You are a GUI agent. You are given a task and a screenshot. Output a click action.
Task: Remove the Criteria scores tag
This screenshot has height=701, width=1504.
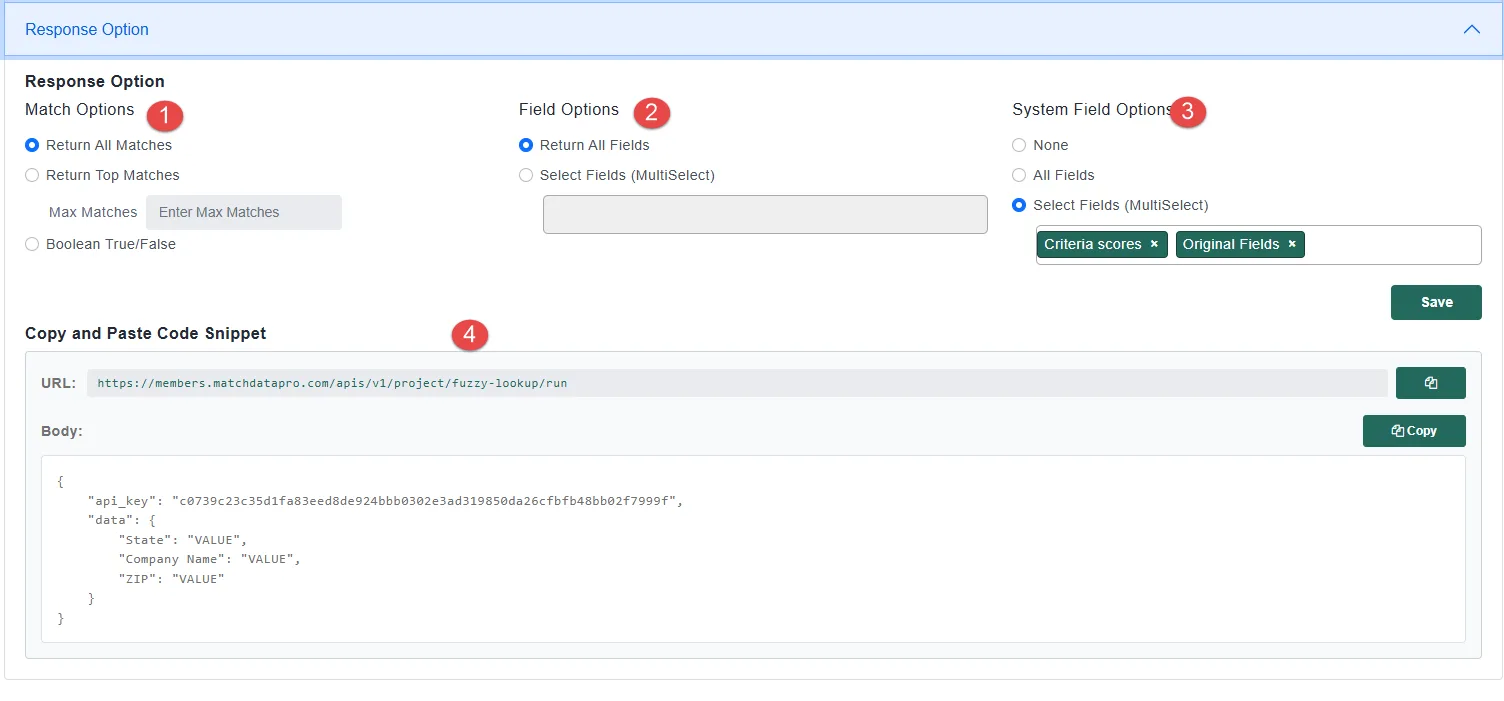click(x=1154, y=244)
